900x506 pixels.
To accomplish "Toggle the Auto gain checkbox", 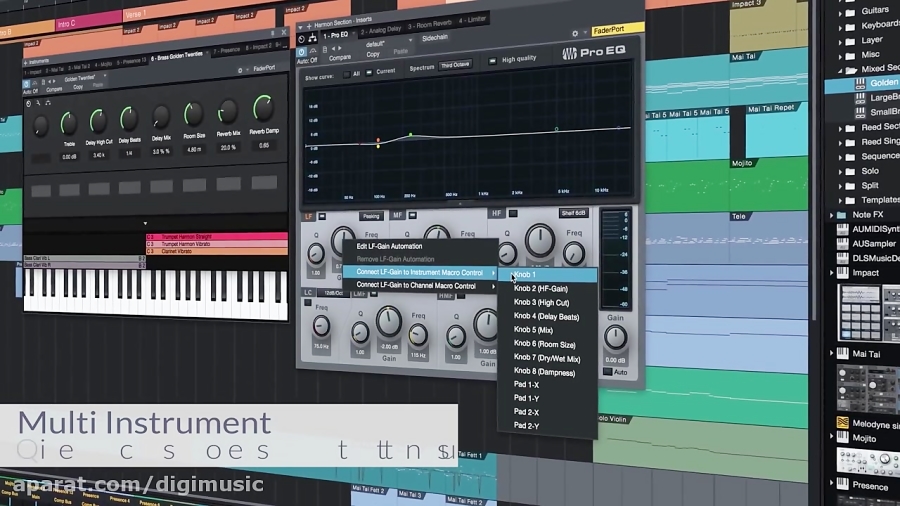I will point(607,372).
